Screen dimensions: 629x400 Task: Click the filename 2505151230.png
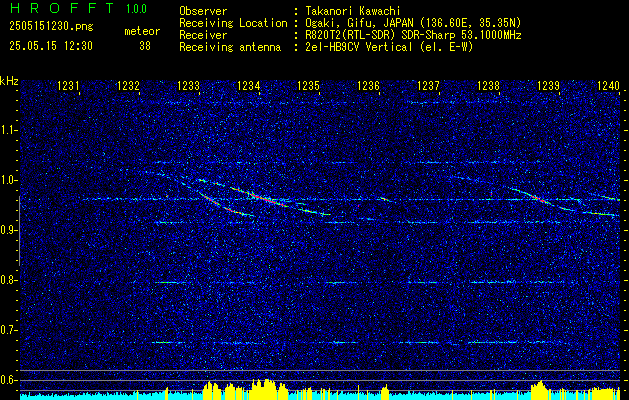click(51, 27)
